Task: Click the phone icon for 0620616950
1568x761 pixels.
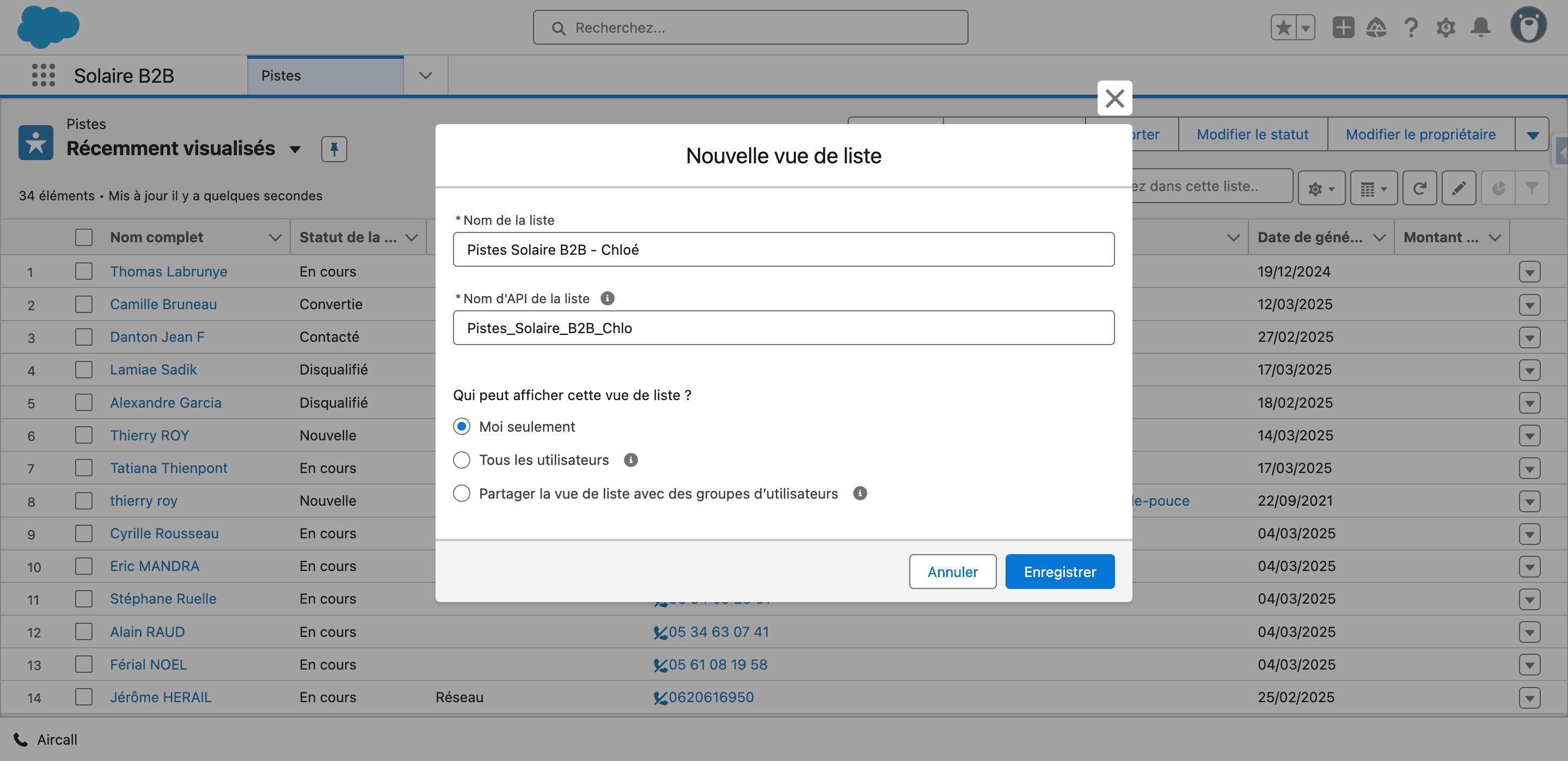Action: [660, 698]
